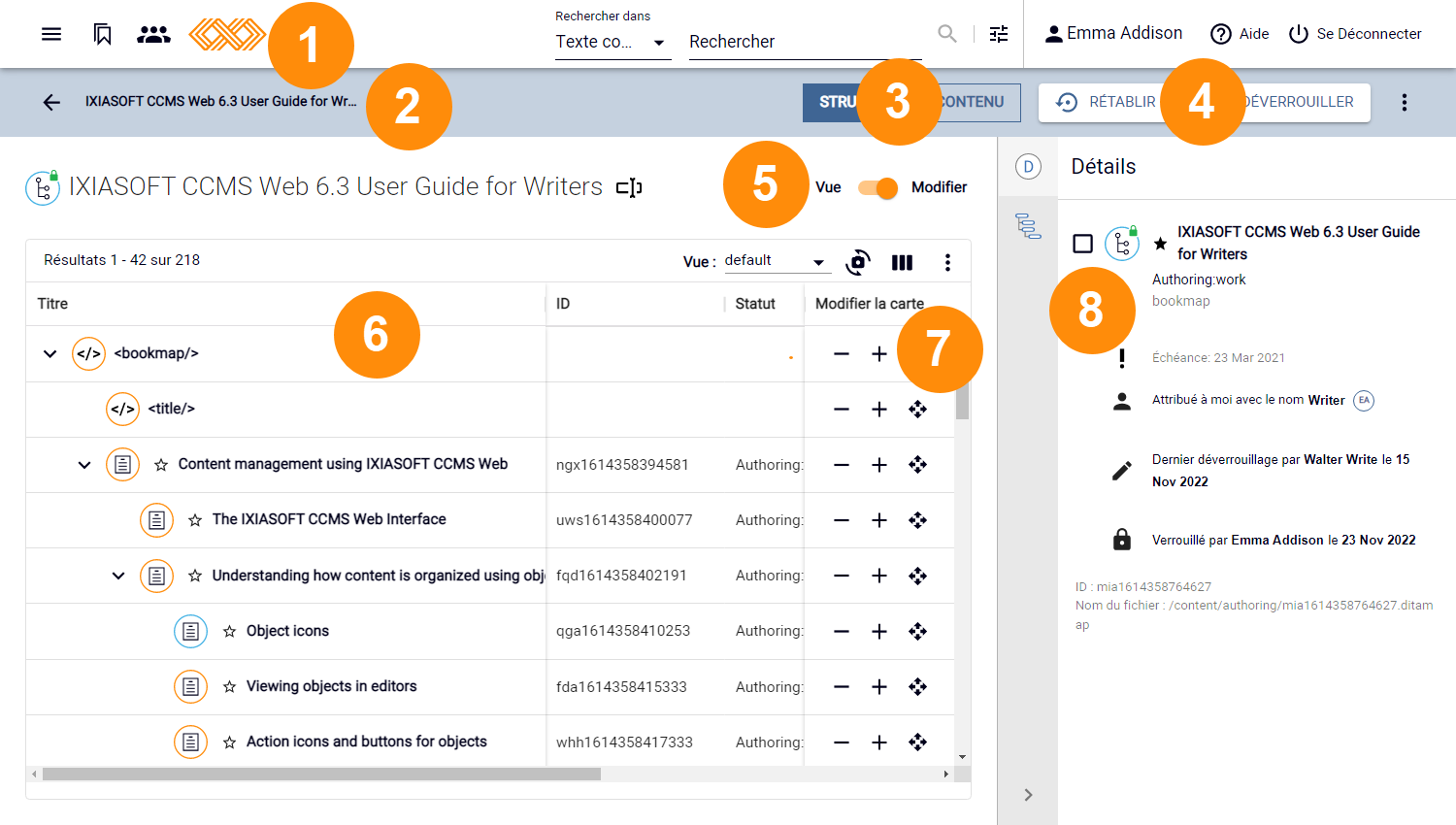Click the DÉVERROUILLER button

tap(1298, 102)
